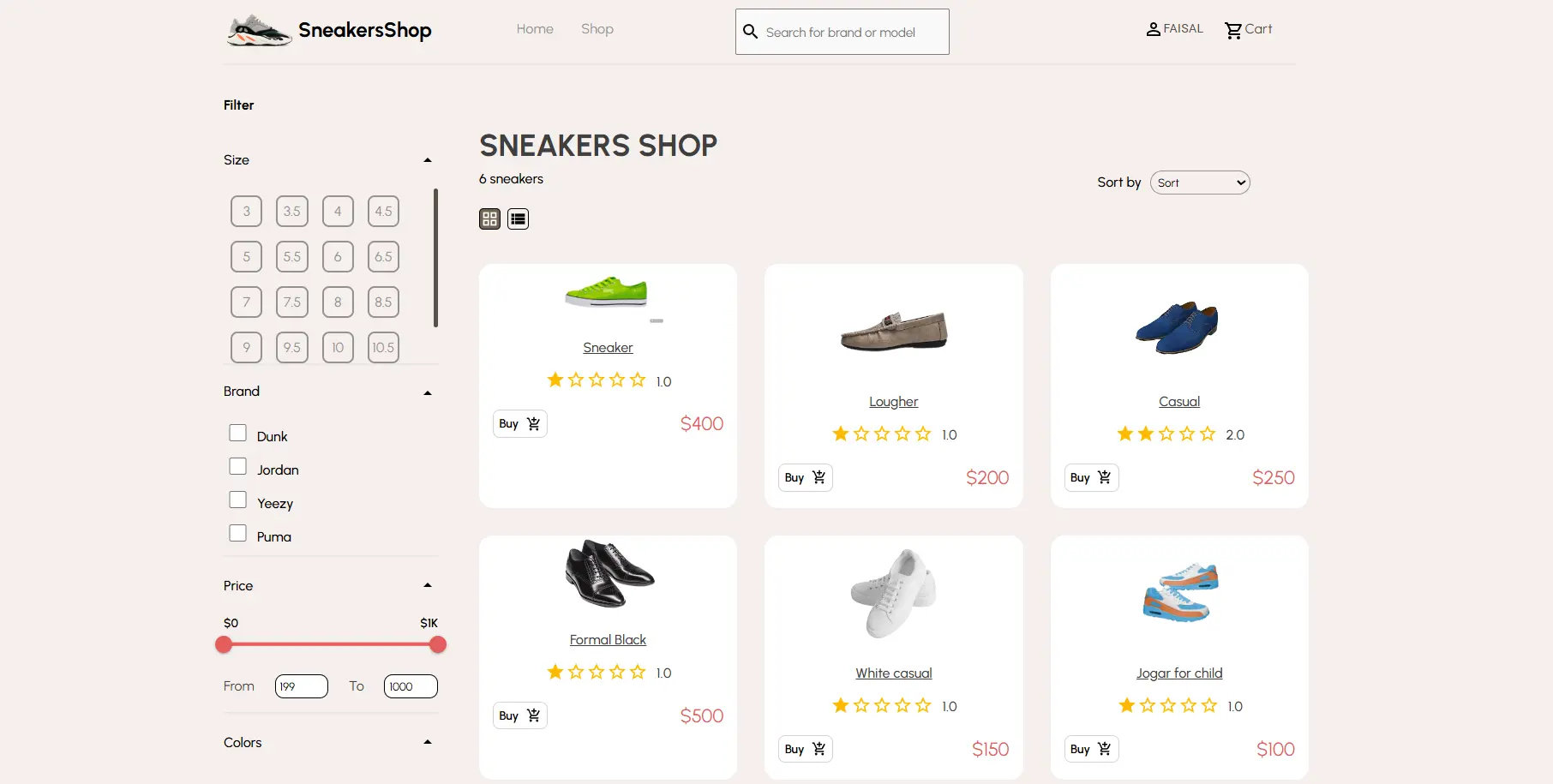The height and width of the screenshot is (784, 1553).
Task: Go to the Home menu item
Action: coord(535,28)
